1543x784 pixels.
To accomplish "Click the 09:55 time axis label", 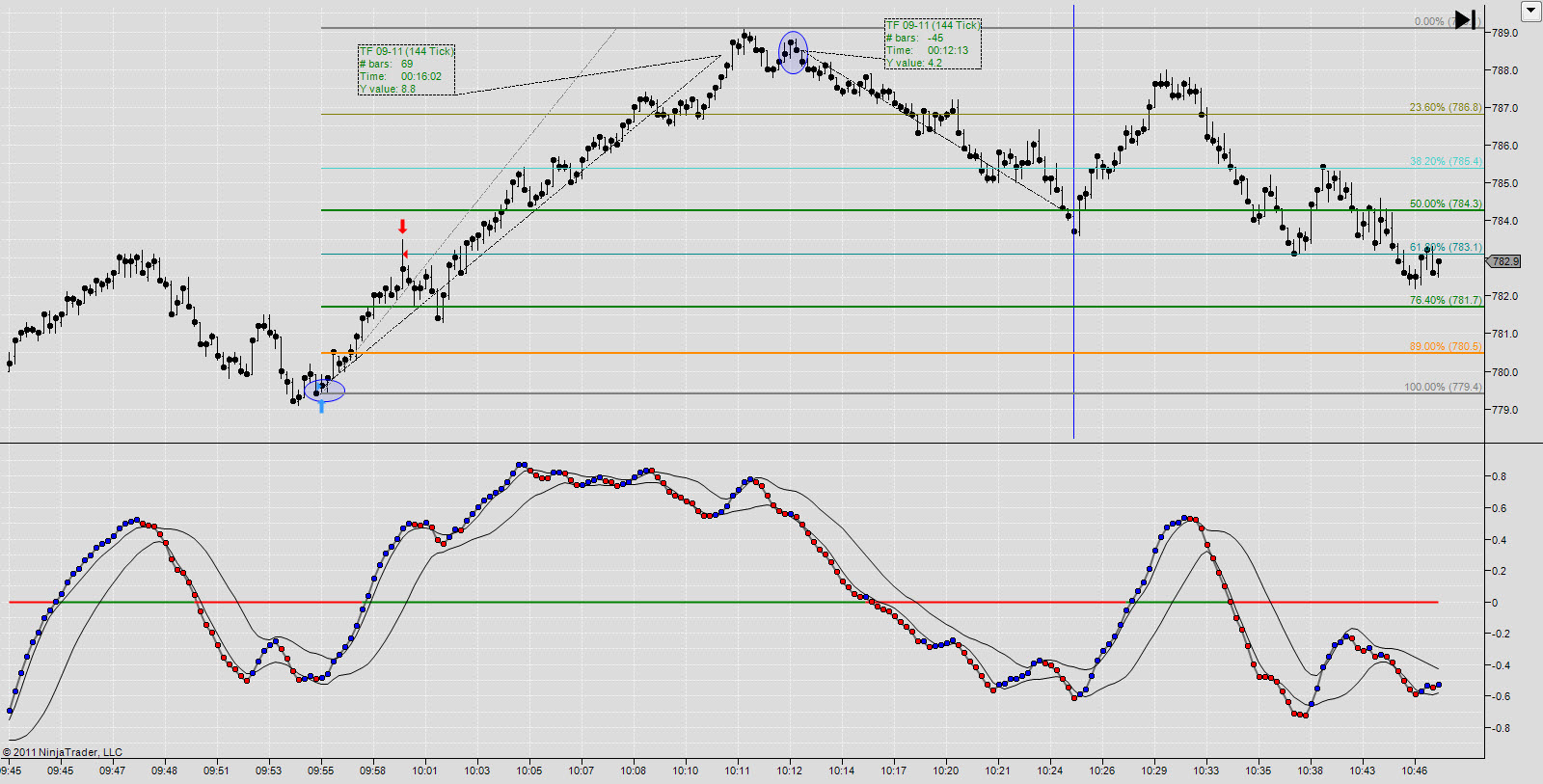I will click(x=321, y=770).
